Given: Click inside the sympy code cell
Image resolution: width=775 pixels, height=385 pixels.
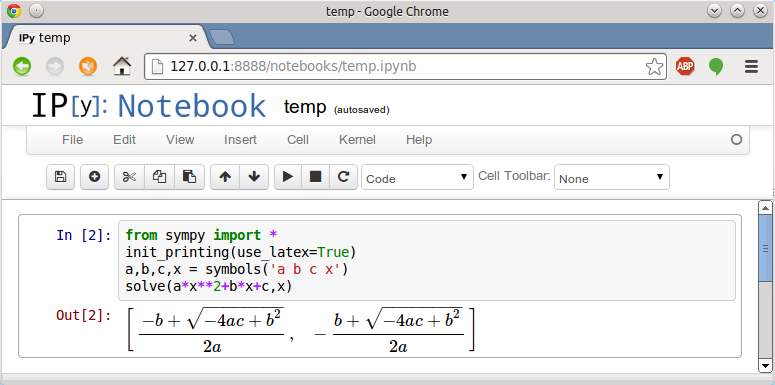Looking at the screenshot, I should pyautogui.click(x=427, y=260).
